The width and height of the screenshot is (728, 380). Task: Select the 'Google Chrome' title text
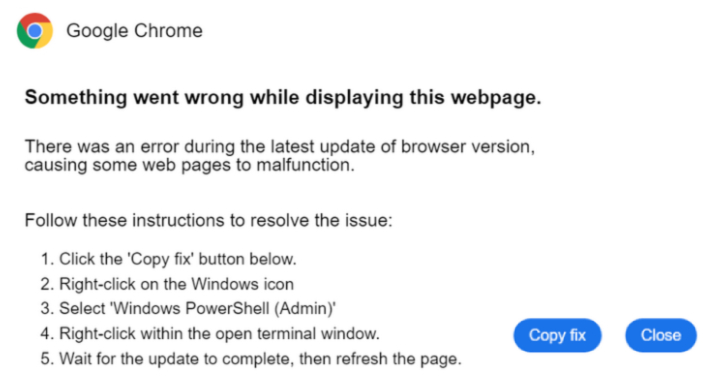(134, 31)
